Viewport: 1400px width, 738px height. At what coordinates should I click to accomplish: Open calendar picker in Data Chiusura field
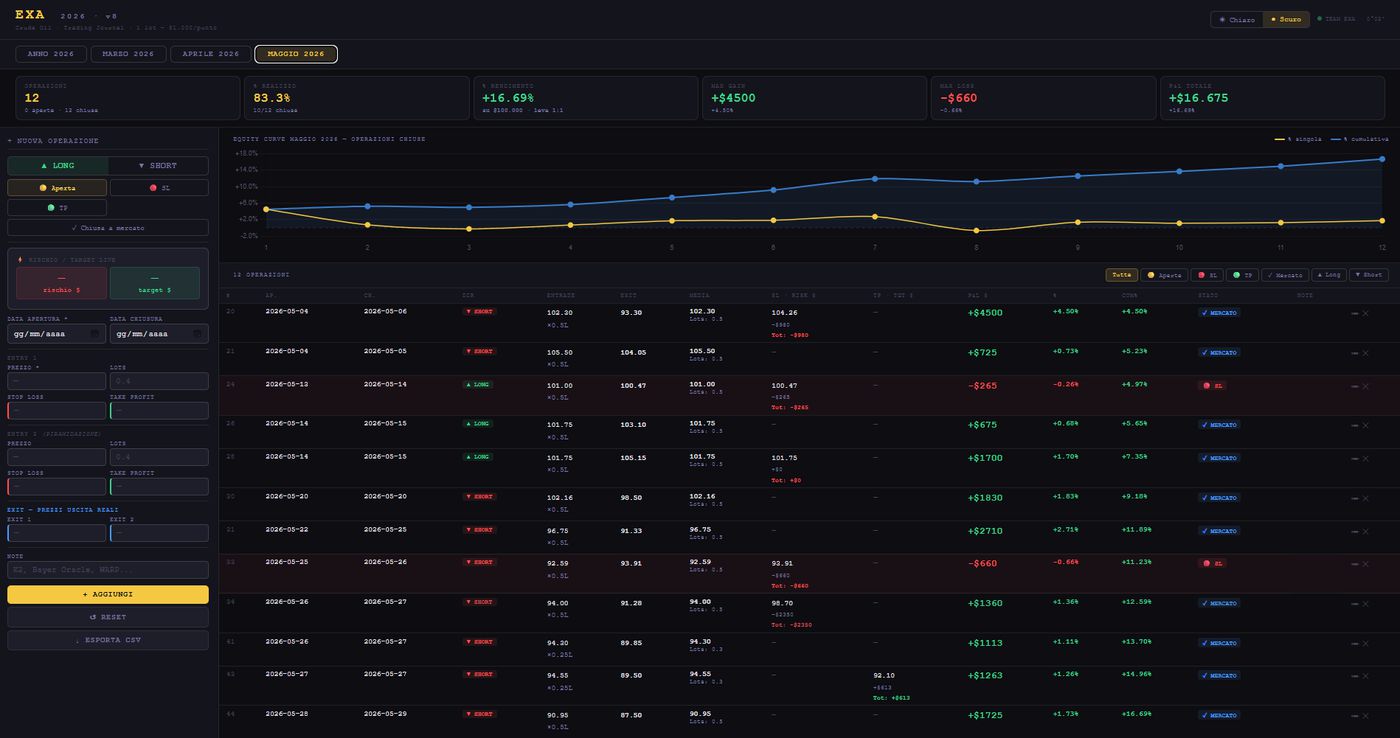point(197,333)
